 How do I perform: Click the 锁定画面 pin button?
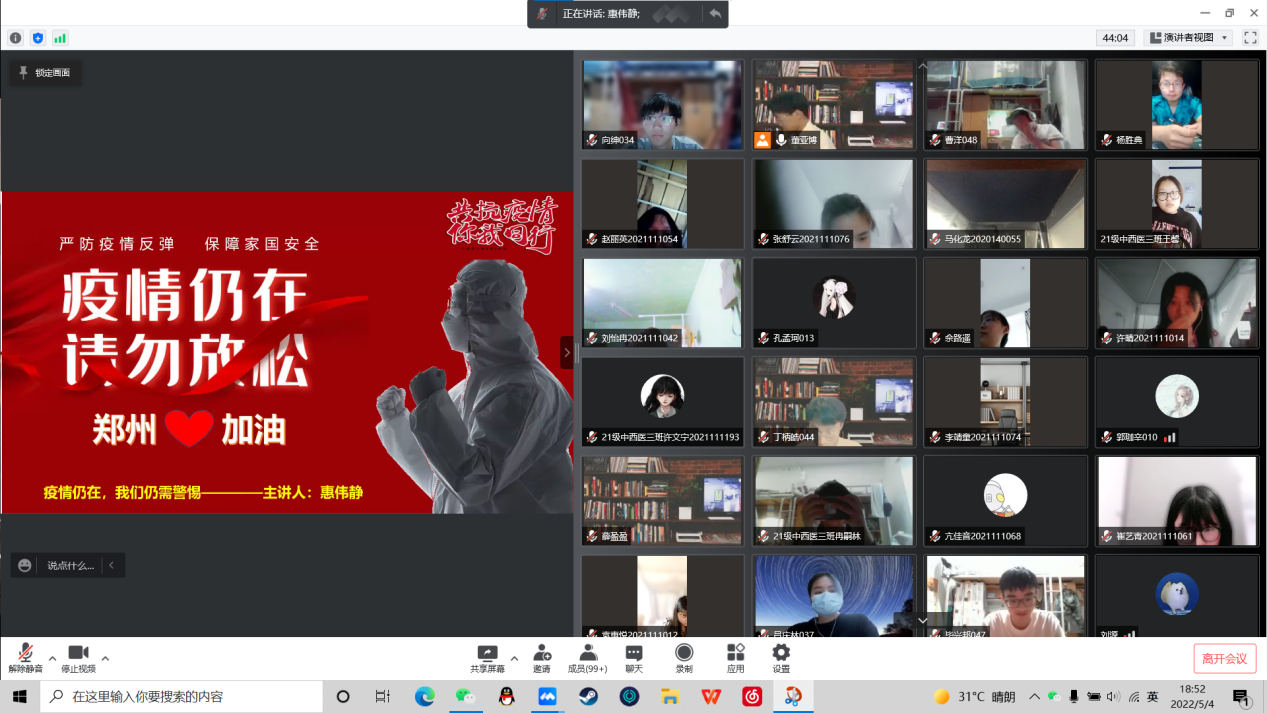45,73
